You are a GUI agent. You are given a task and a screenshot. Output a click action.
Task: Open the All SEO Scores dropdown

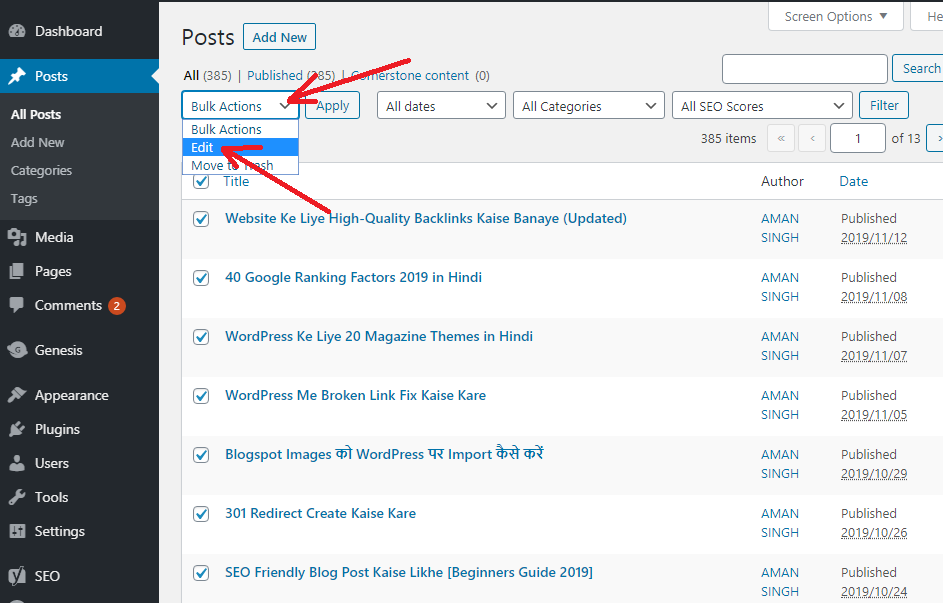(762, 106)
